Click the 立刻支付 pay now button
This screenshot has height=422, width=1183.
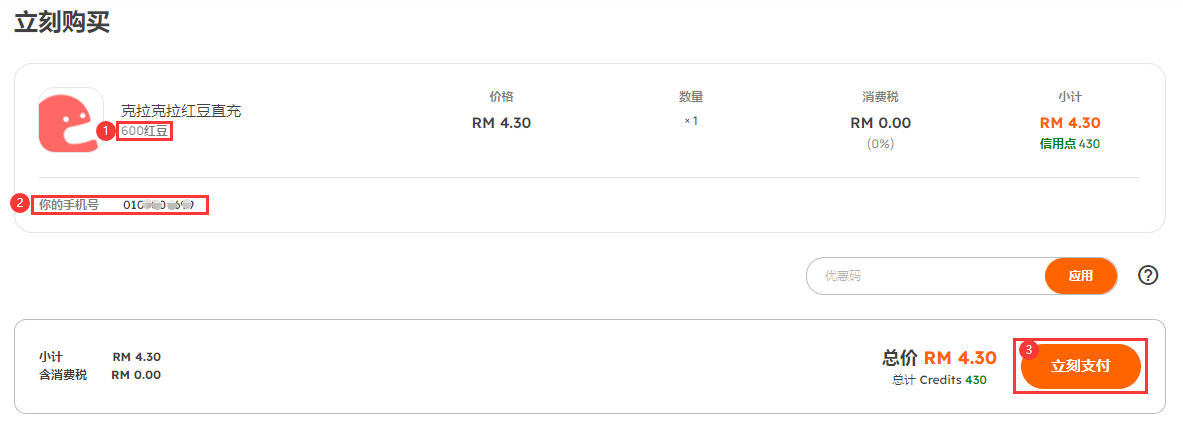[1080, 366]
